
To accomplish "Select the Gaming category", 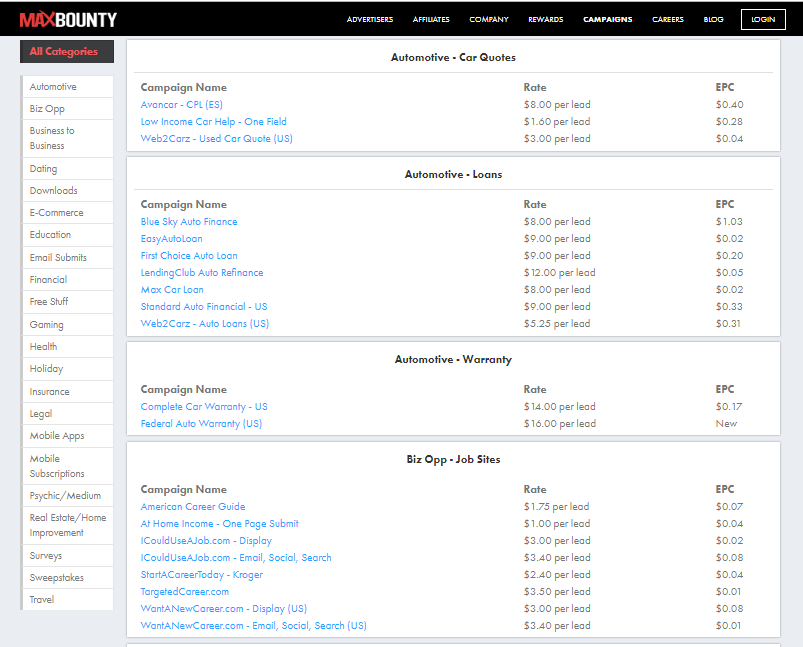I will pos(68,325).
